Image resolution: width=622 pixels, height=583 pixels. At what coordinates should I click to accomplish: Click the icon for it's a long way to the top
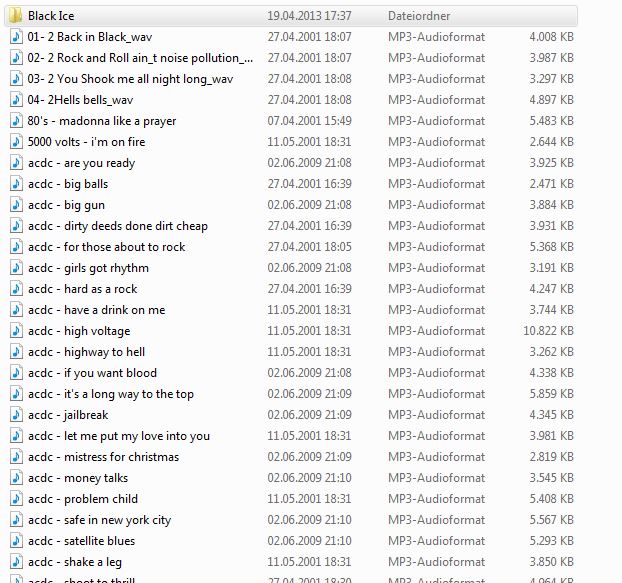coord(16,394)
